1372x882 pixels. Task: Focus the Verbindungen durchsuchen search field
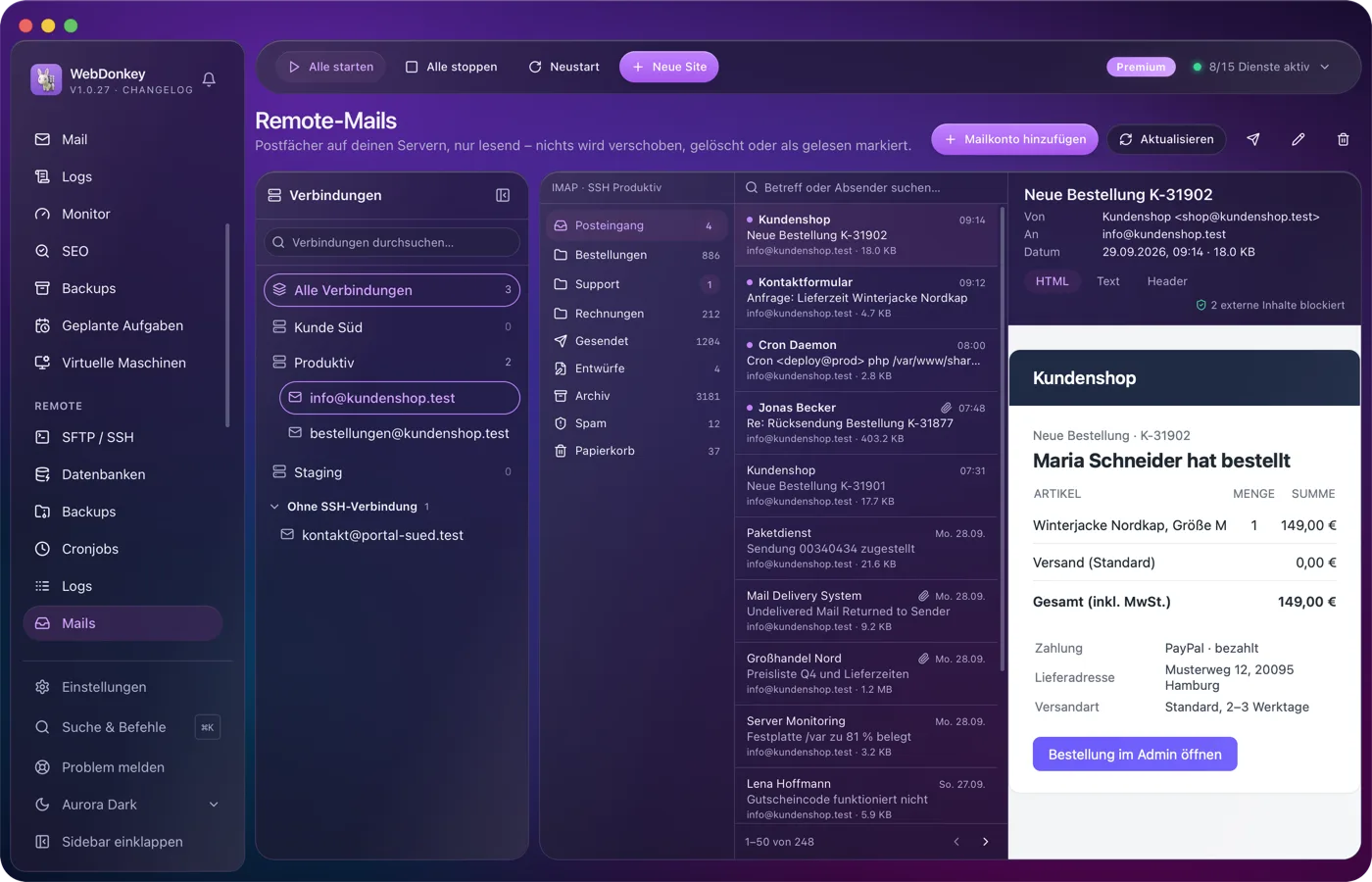392,242
